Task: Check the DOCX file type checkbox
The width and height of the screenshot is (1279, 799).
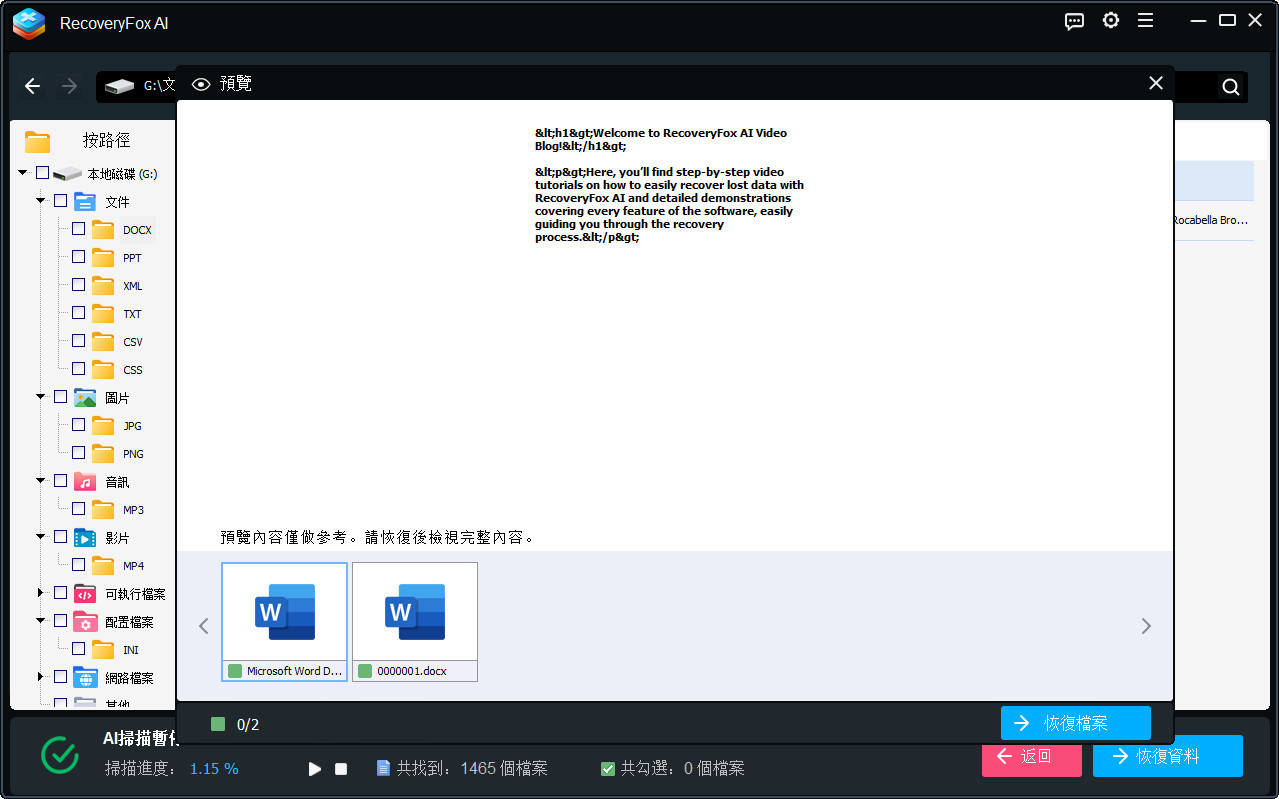Action: [78, 229]
